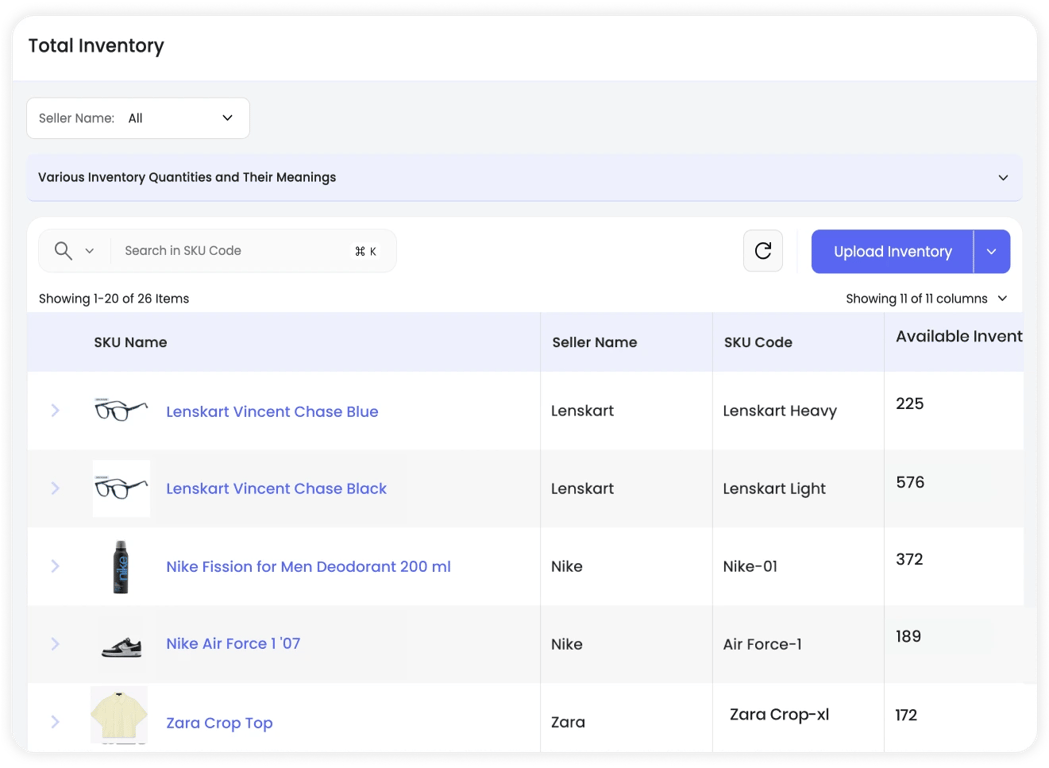Open the search field type chevron
The image size is (1049, 768).
click(x=90, y=251)
